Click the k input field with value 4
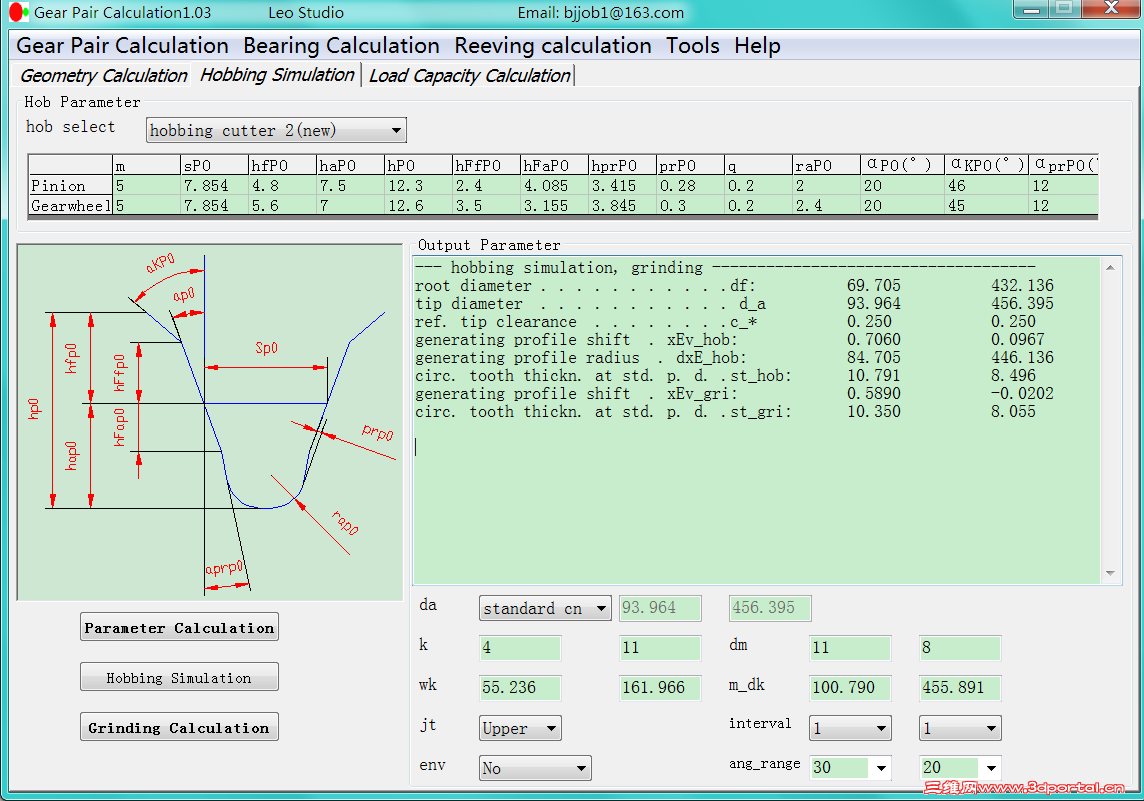Screen dimensions: 1144x801 tap(519, 648)
